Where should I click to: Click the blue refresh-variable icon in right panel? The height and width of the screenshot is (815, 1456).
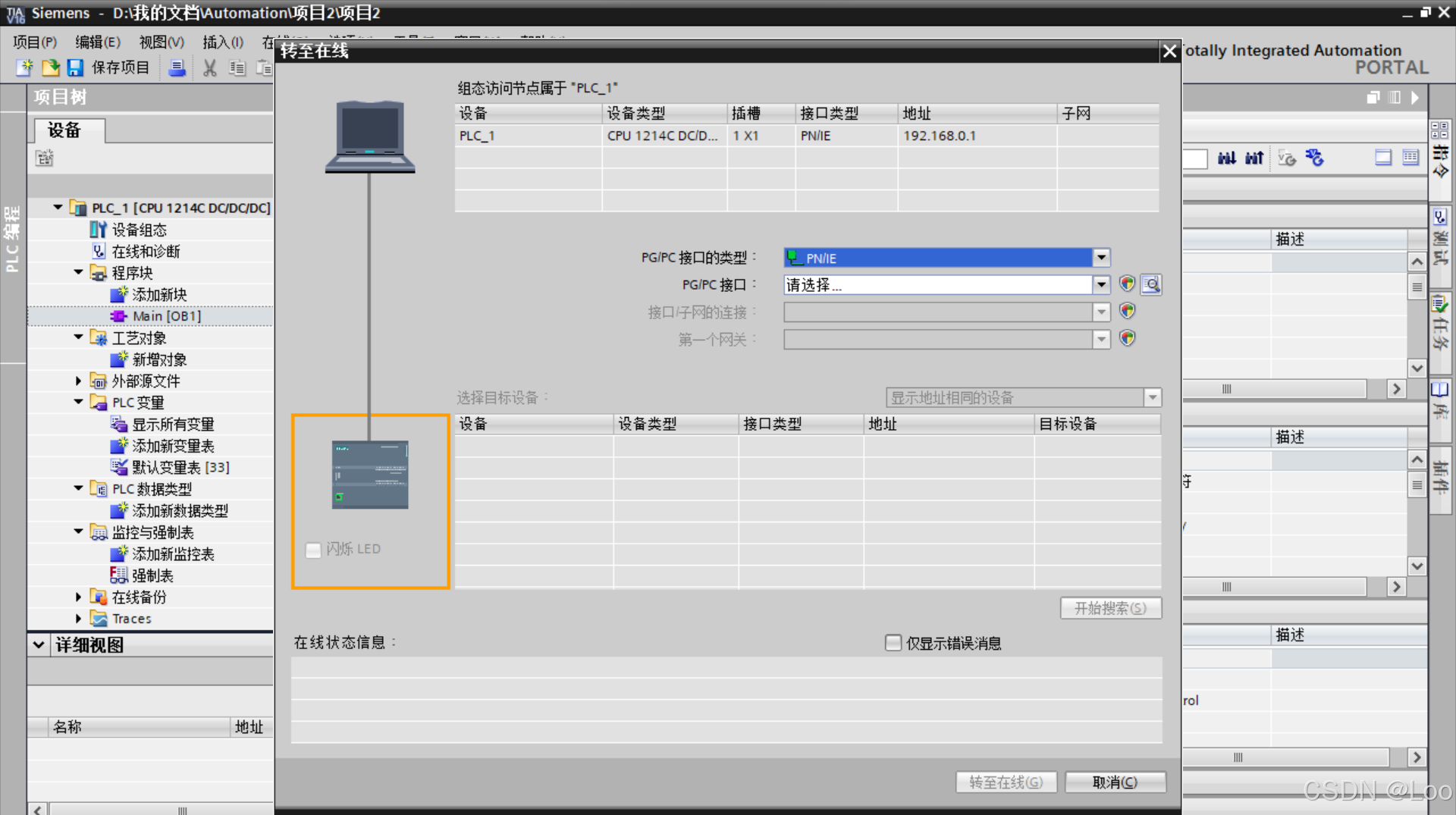coord(1314,158)
